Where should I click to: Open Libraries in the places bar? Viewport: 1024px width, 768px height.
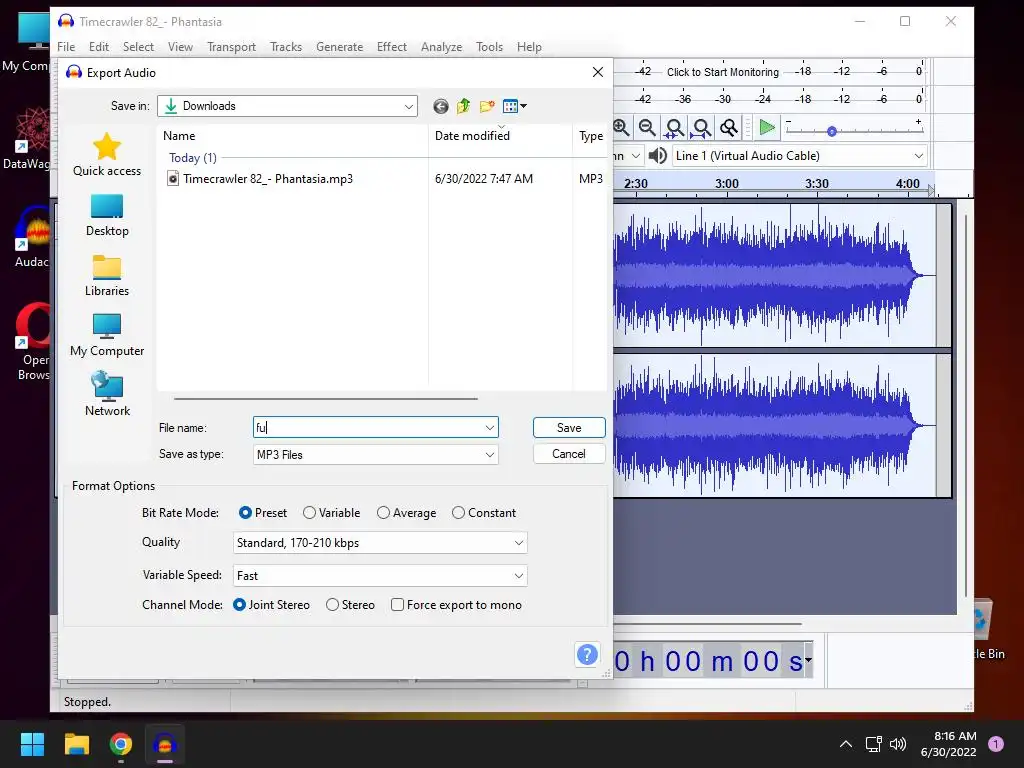[x=107, y=276]
